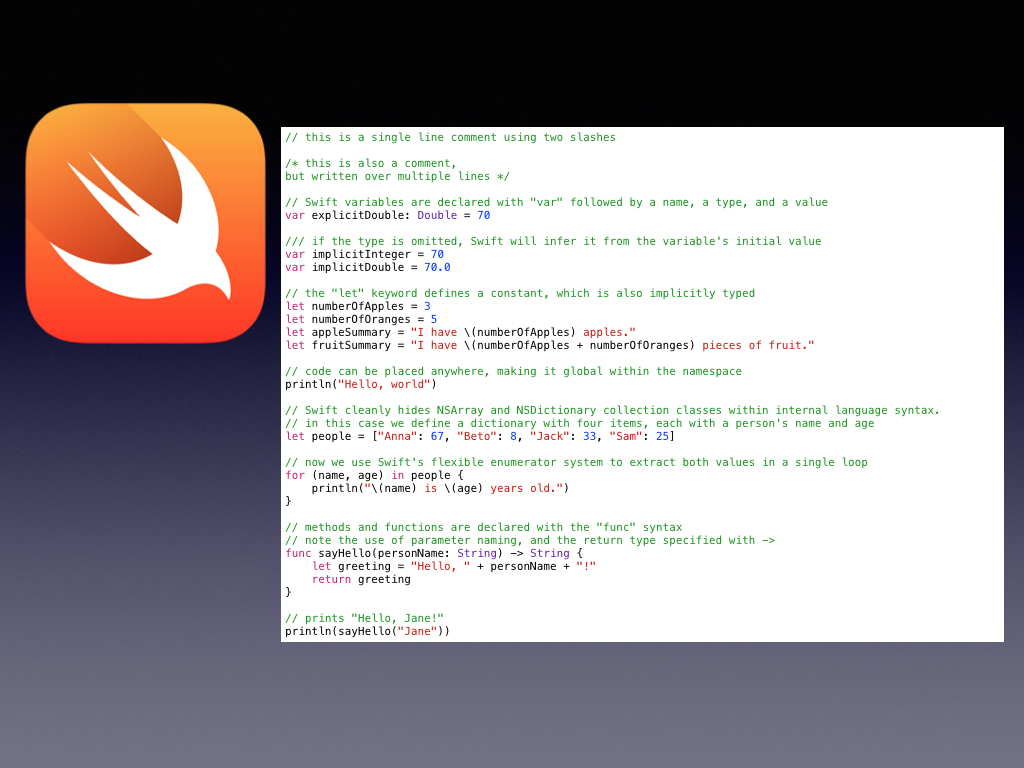Click the comment line 'this is a single line comment using two slashes'
This screenshot has width=1024, height=768.
point(451,137)
